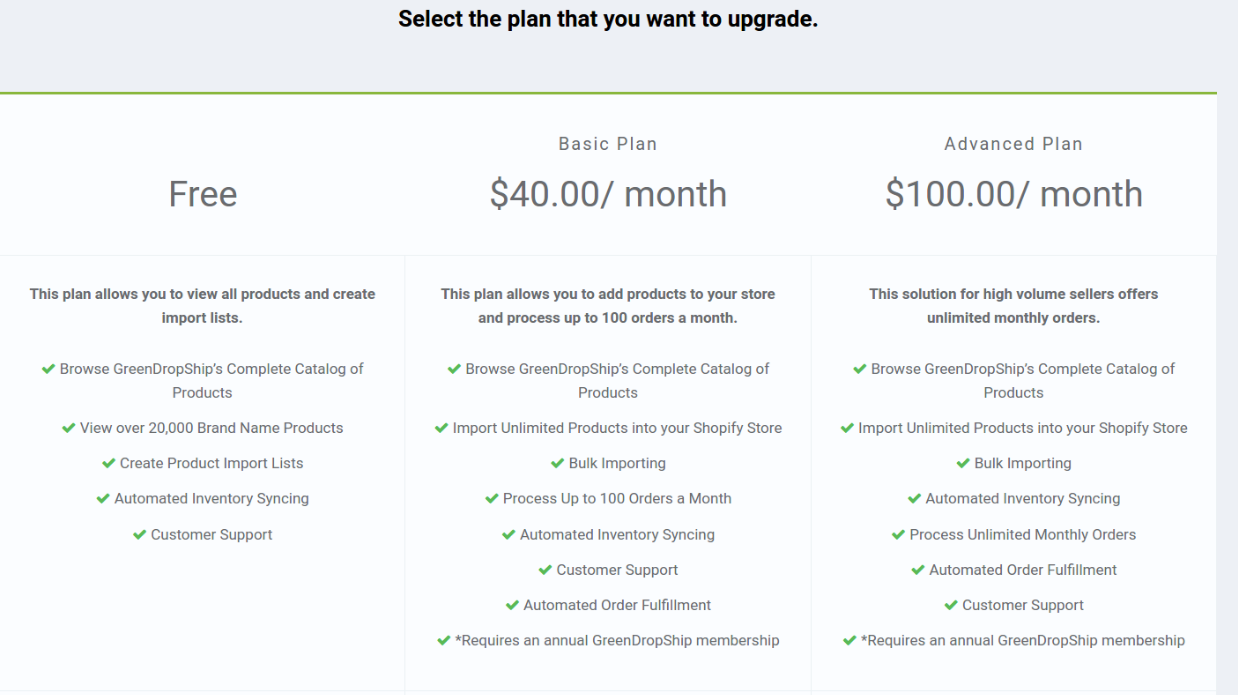Click the annual membership requirement checkmark in the Basic Plan
The image size is (1238, 695).
click(x=444, y=640)
